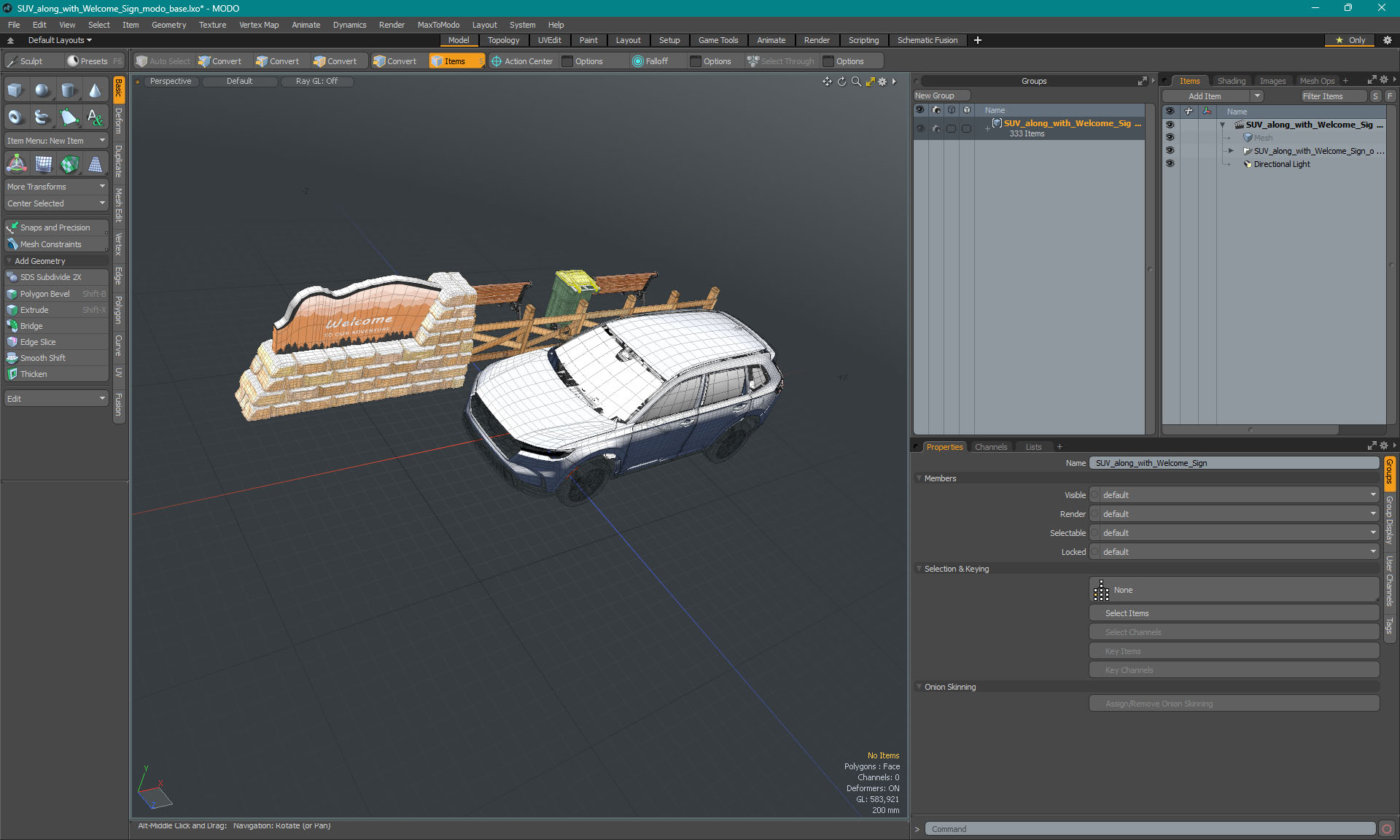The image size is (1400, 840).
Task: Switch to the Channels tab
Action: point(990,447)
